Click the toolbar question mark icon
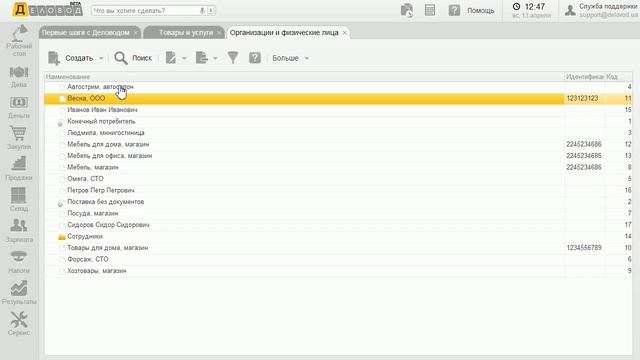The height and width of the screenshot is (360, 640). click(255, 58)
